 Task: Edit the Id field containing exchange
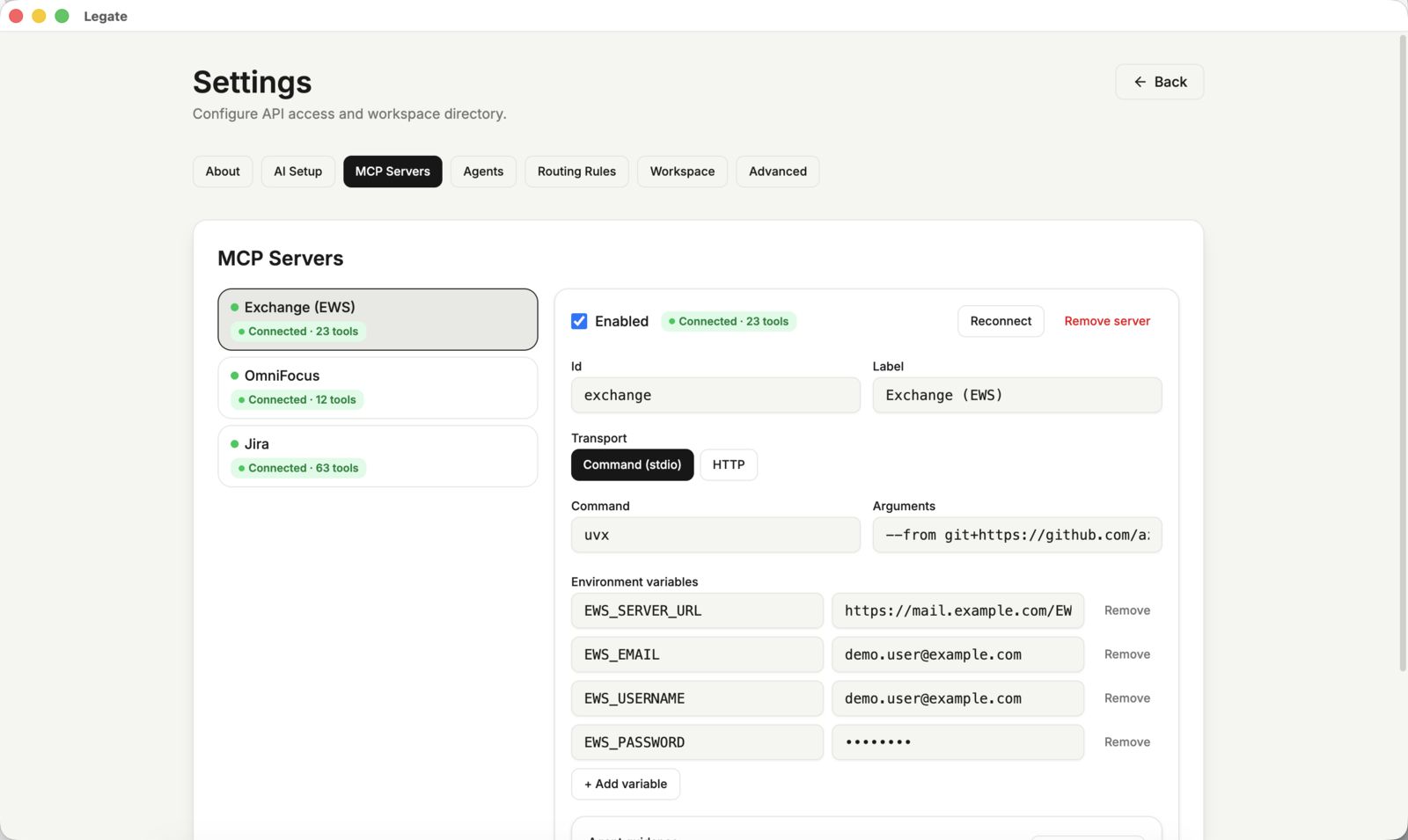(715, 395)
